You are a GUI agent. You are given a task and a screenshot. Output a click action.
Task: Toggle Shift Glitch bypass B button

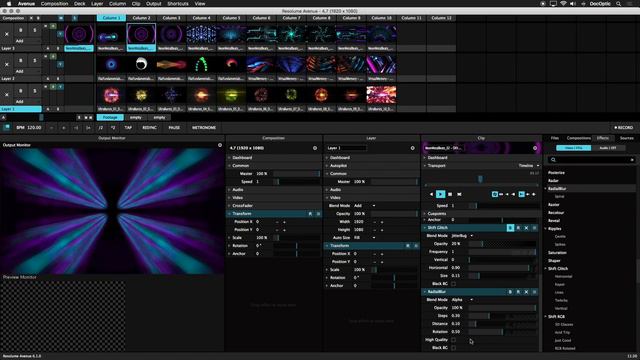click(x=510, y=228)
